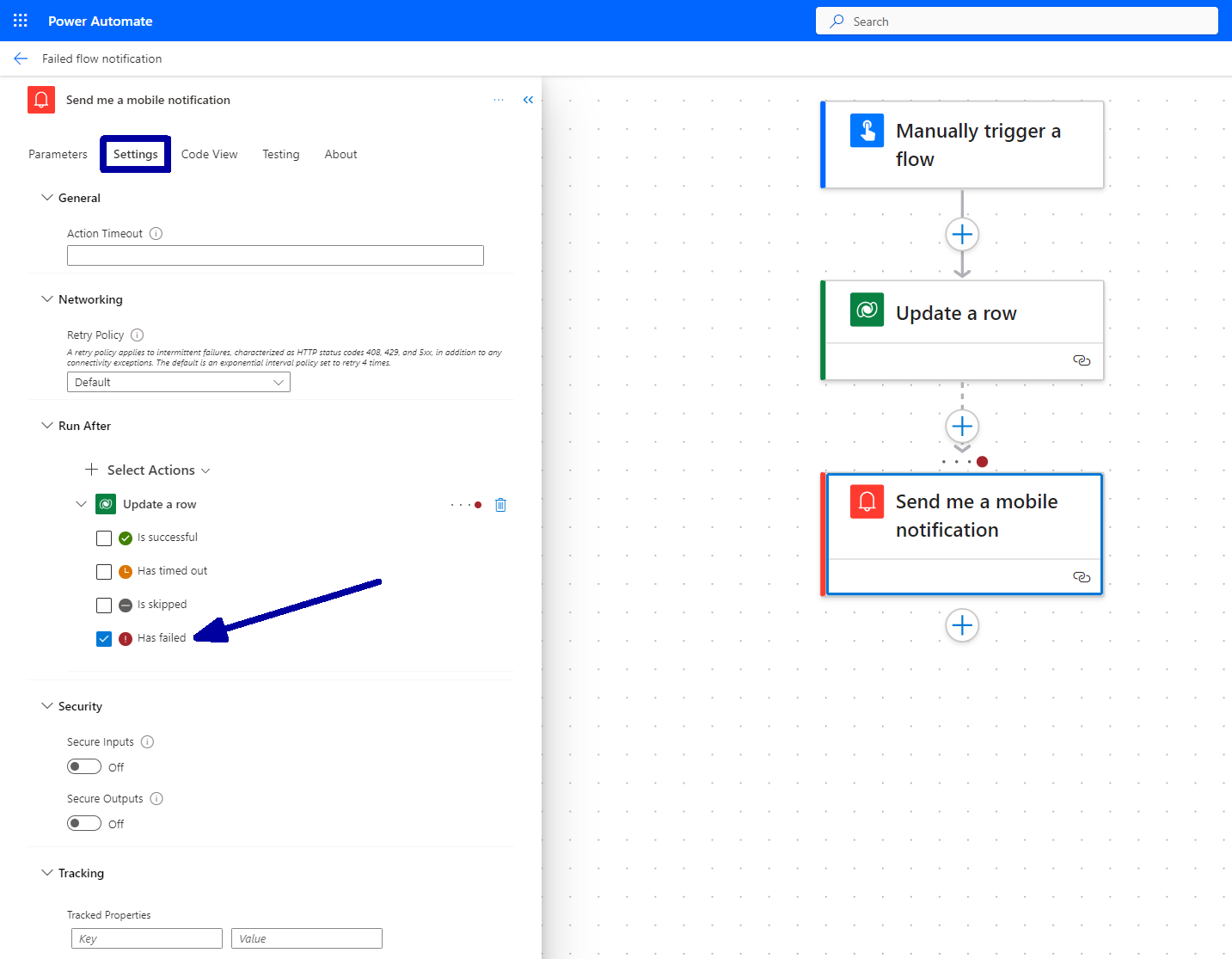1232x959 pixels.
Task: Click the green Is successful status icon
Action: [x=126, y=538]
